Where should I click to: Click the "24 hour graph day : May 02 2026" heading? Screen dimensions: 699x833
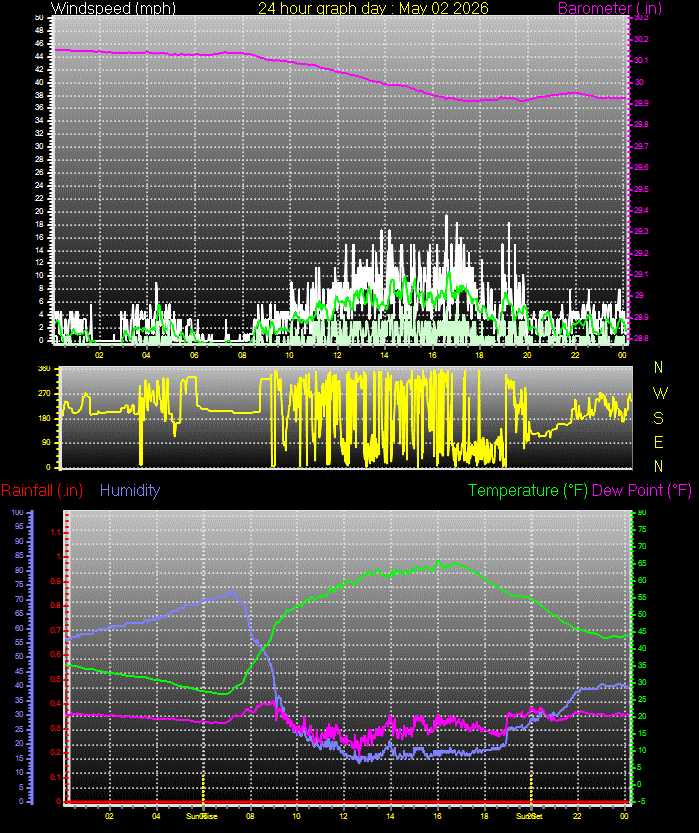click(373, 8)
